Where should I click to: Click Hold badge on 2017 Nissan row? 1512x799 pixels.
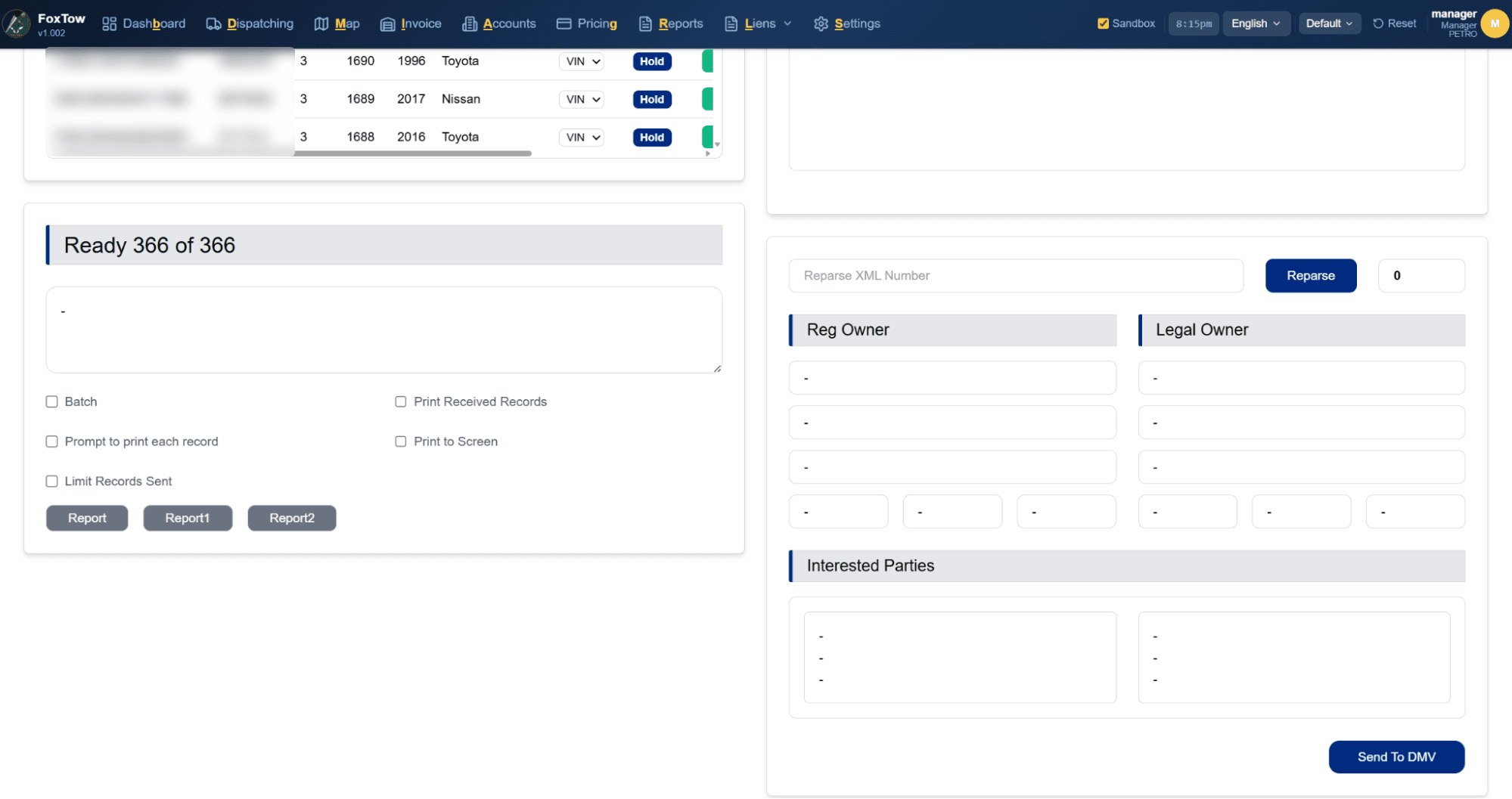652,99
